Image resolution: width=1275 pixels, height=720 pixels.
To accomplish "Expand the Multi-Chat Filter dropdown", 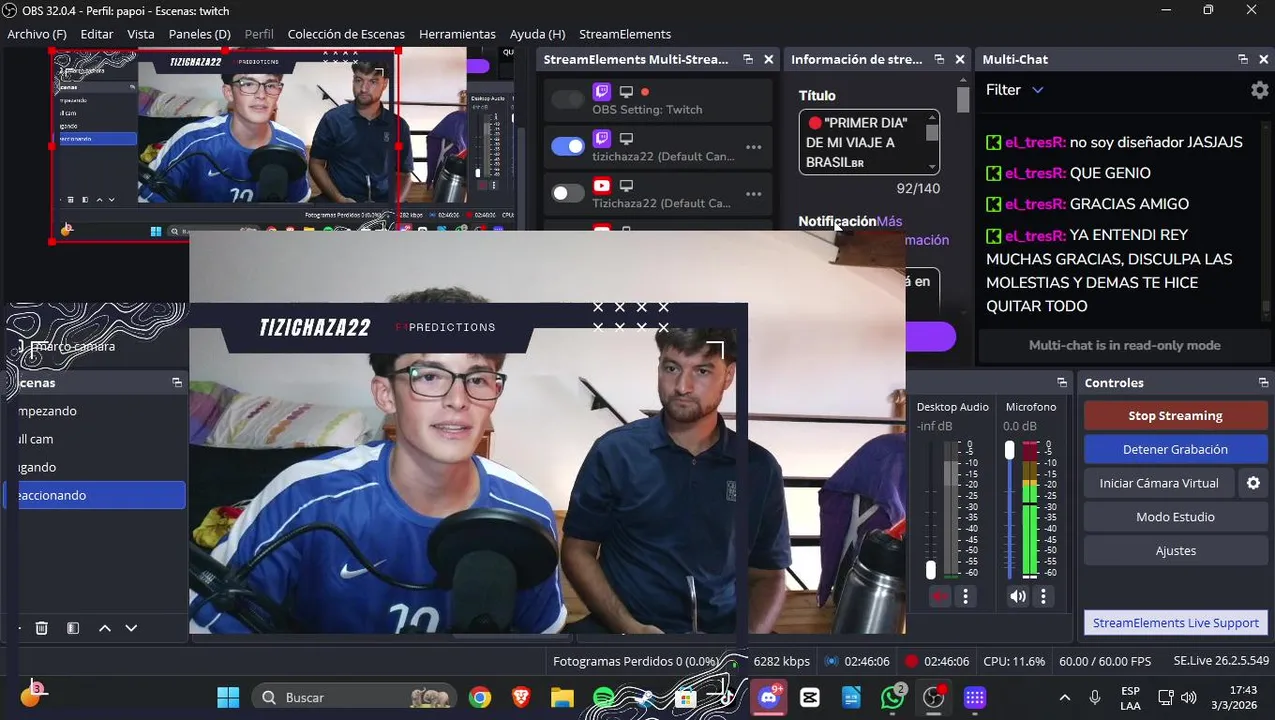I will pos(1015,90).
